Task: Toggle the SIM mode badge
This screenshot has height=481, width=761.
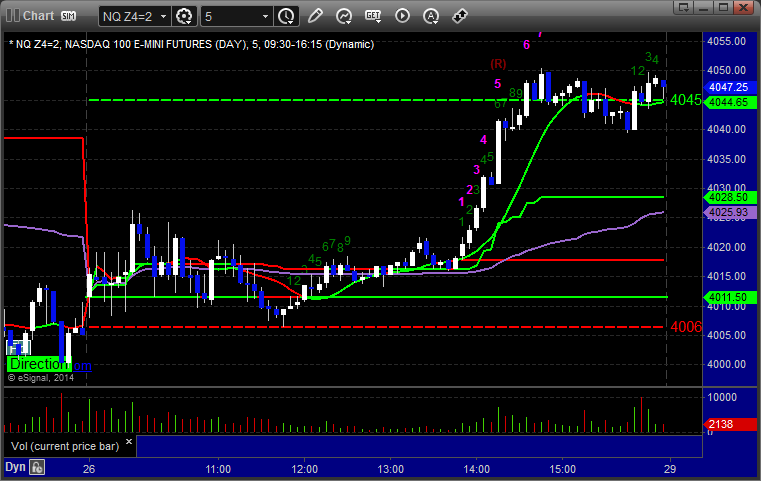Action: pyautogui.click(x=68, y=16)
